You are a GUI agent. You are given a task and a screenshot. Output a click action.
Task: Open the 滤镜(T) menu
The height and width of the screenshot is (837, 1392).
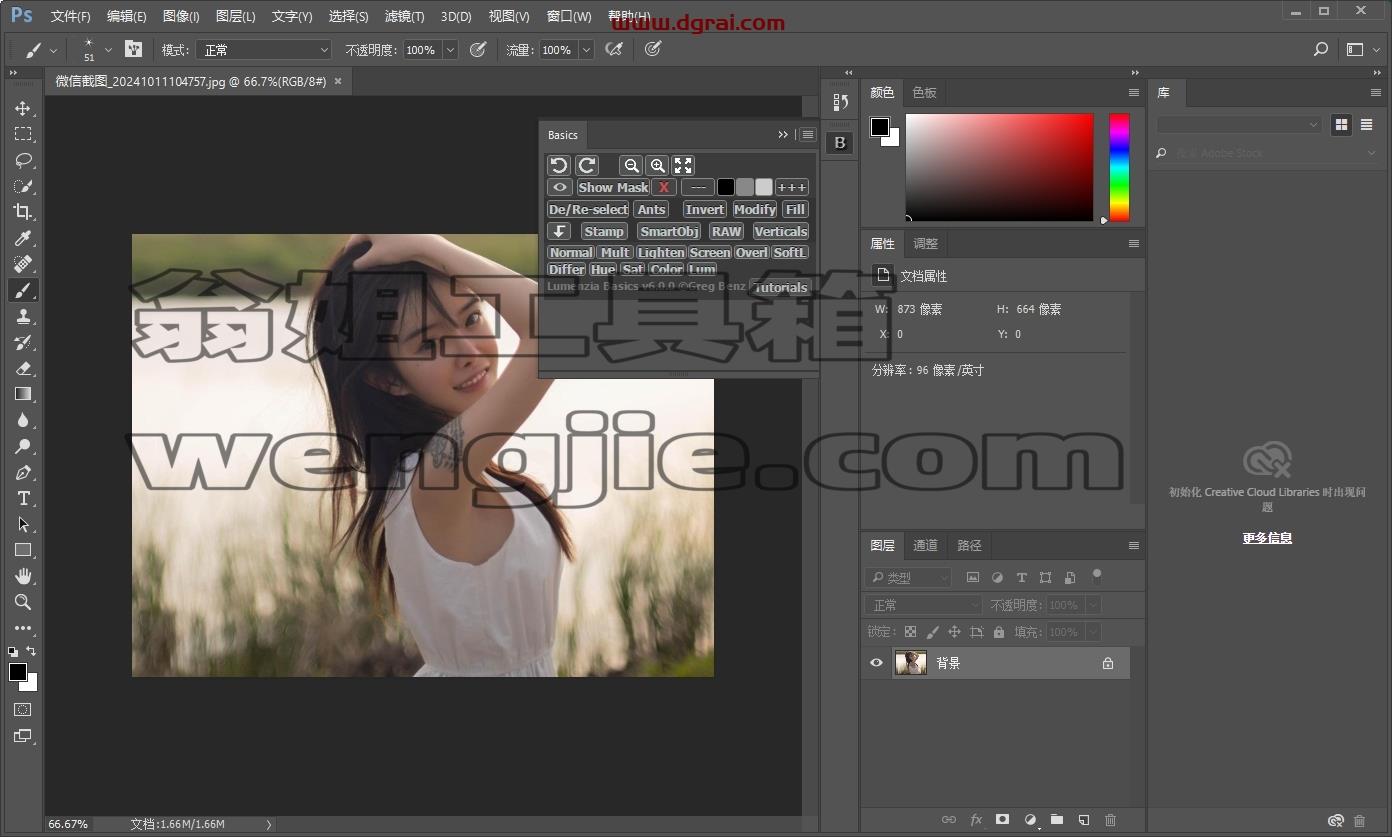(404, 16)
